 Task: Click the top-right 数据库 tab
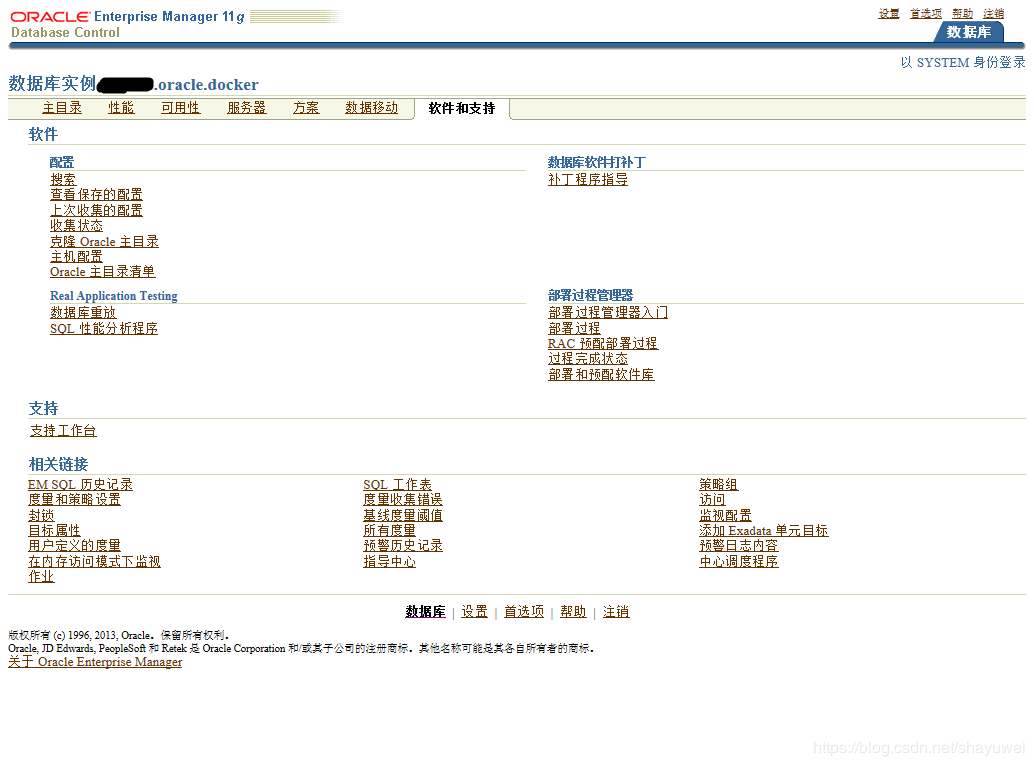pyautogui.click(x=969, y=32)
